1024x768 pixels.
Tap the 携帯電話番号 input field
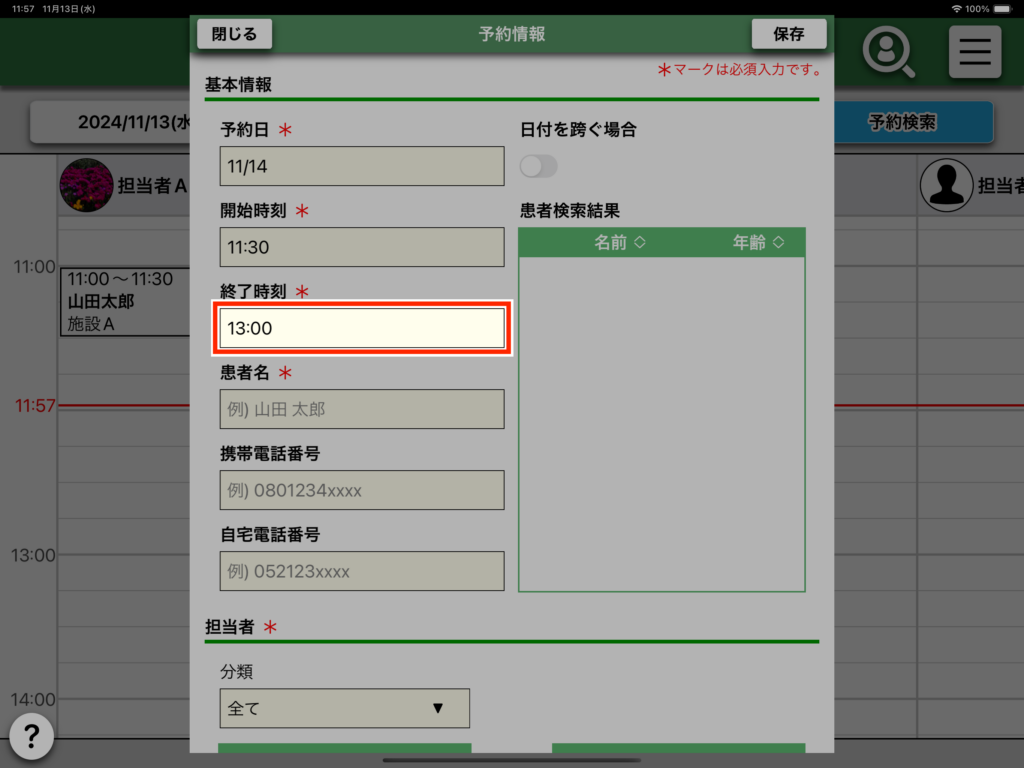pos(362,490)
